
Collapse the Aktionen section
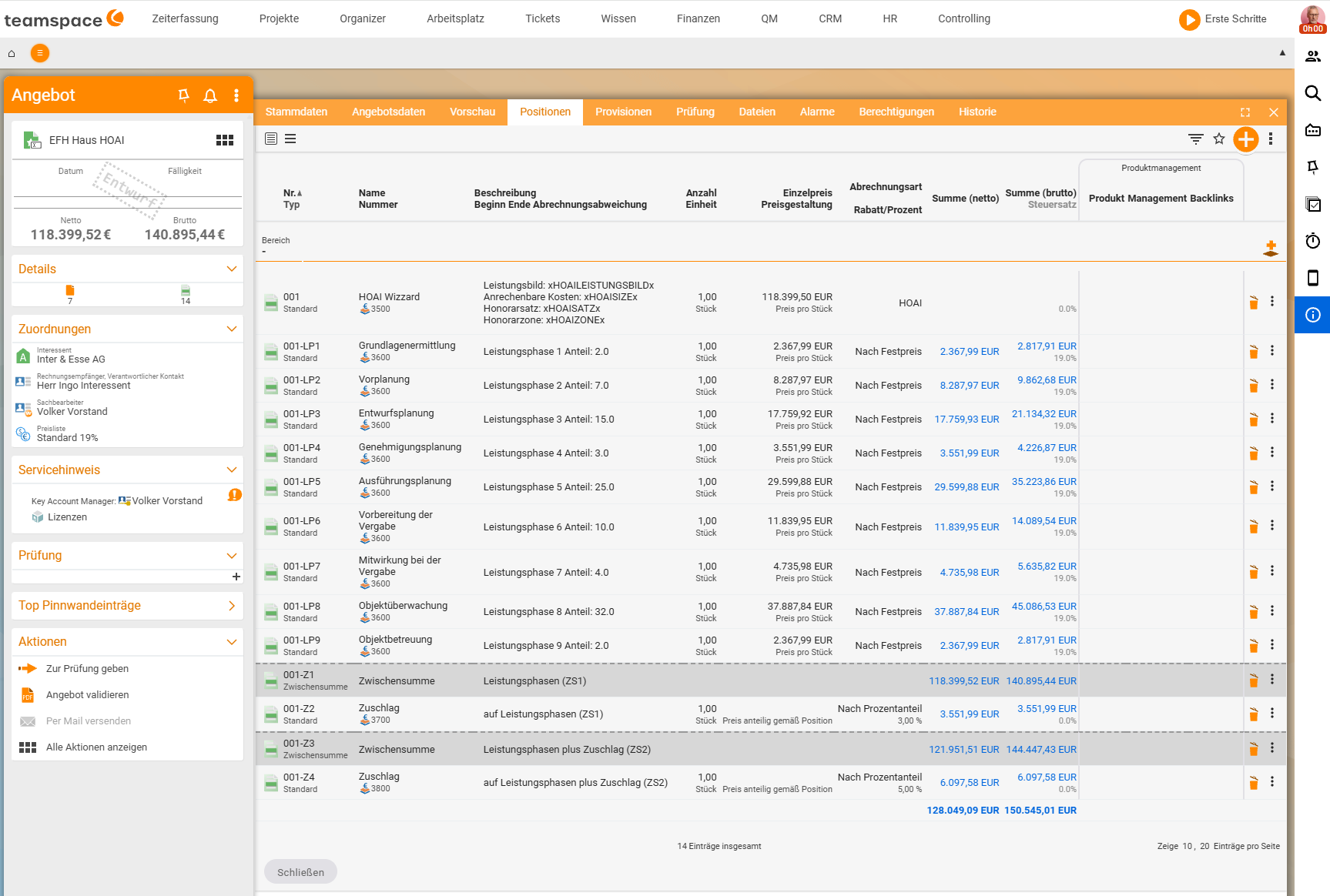point(232,642)
